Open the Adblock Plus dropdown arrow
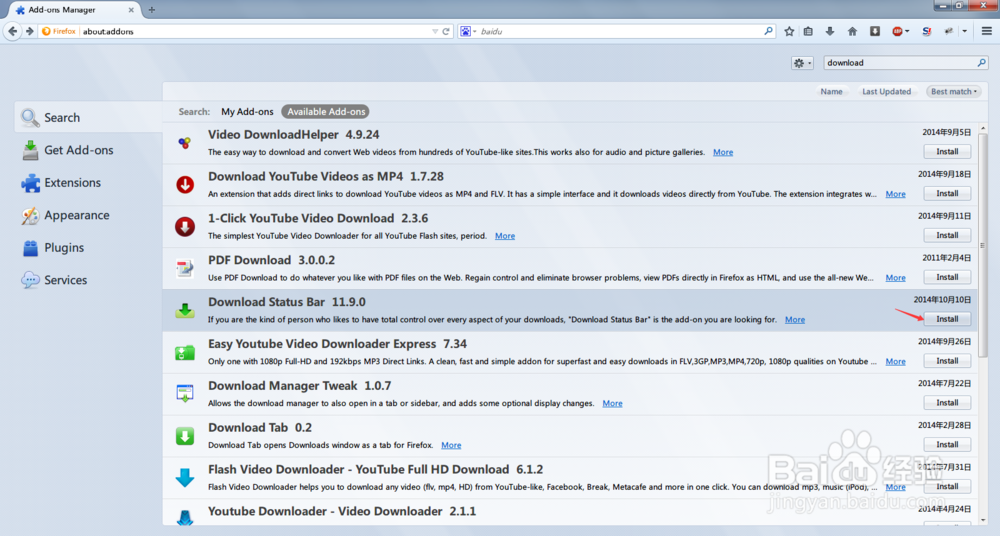 point(907,31)
